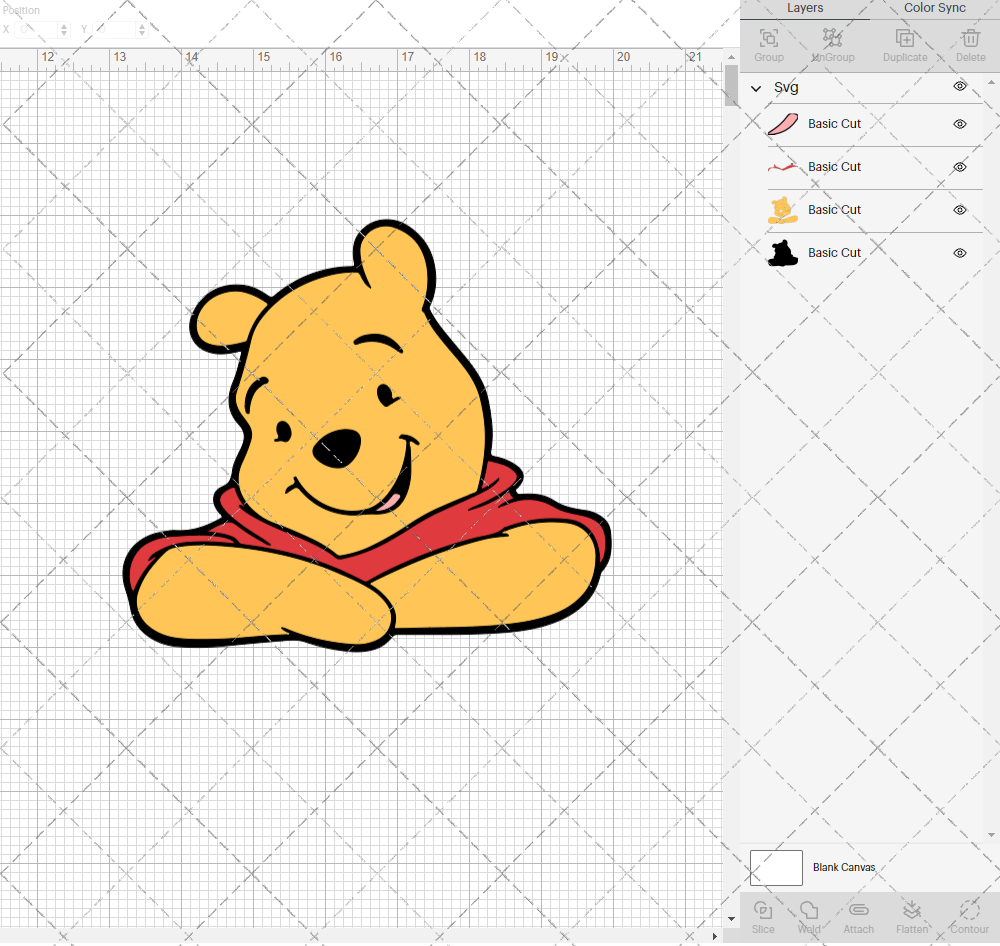The height and width of the screenshot is (946, 1000).
Task: Select the black silhouette layer thumbnail
Action: (x=783, y=253)
